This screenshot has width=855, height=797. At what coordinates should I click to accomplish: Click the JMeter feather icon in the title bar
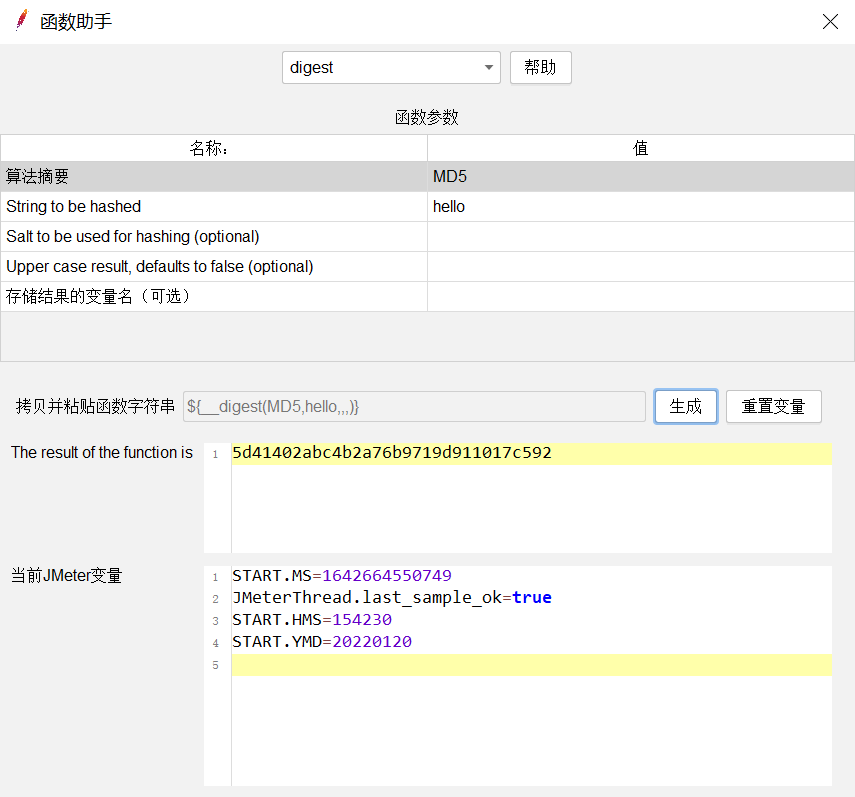pos(22,21)
